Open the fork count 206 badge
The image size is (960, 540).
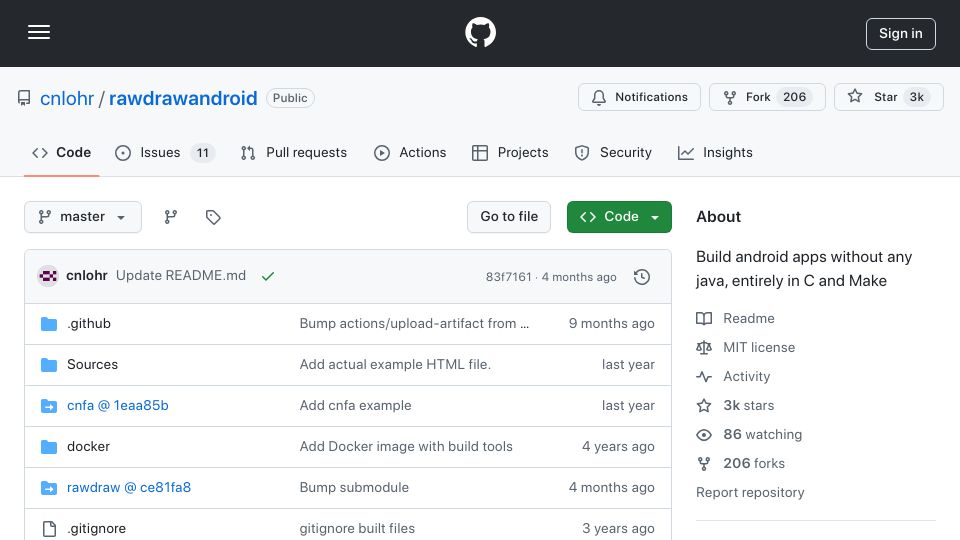pyautogui.click(x=794, y=97)
